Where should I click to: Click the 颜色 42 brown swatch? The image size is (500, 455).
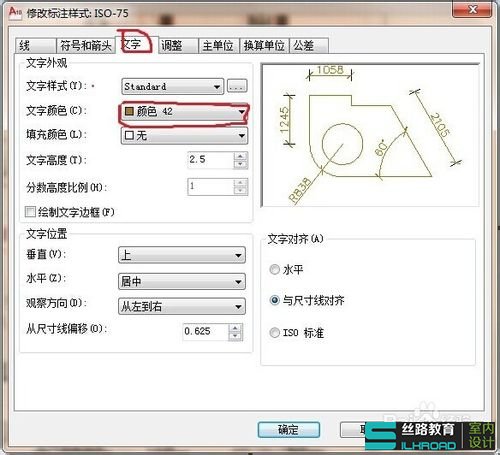pos(129,111)
